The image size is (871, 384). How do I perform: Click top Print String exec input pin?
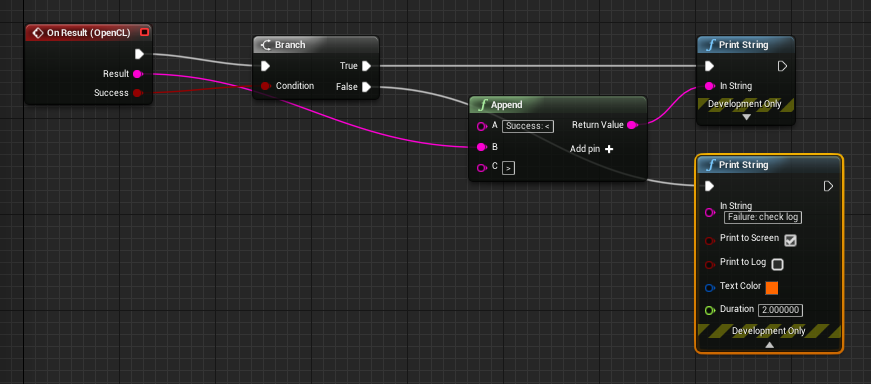click(709, 66)
